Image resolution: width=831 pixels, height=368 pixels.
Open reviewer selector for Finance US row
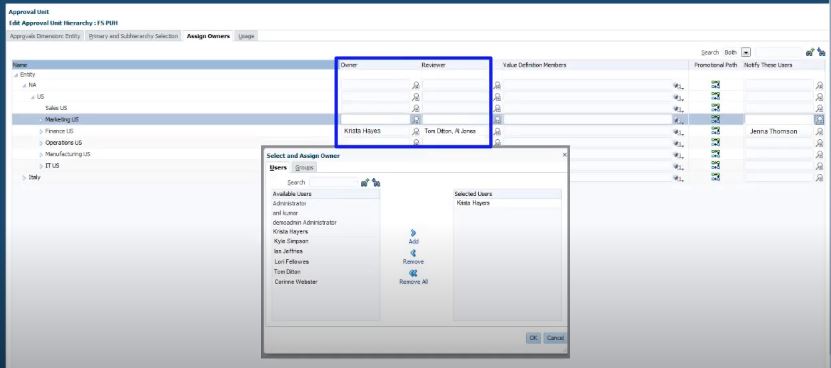point(497,131)
